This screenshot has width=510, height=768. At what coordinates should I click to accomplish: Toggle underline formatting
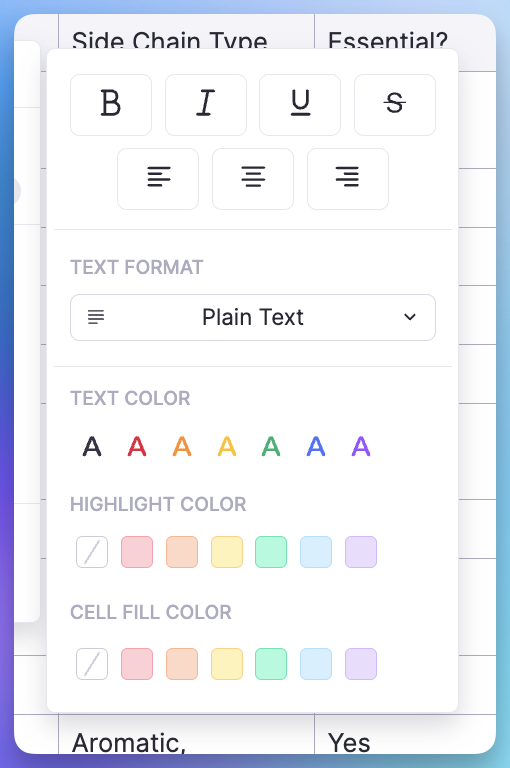(x=300, y=105)
